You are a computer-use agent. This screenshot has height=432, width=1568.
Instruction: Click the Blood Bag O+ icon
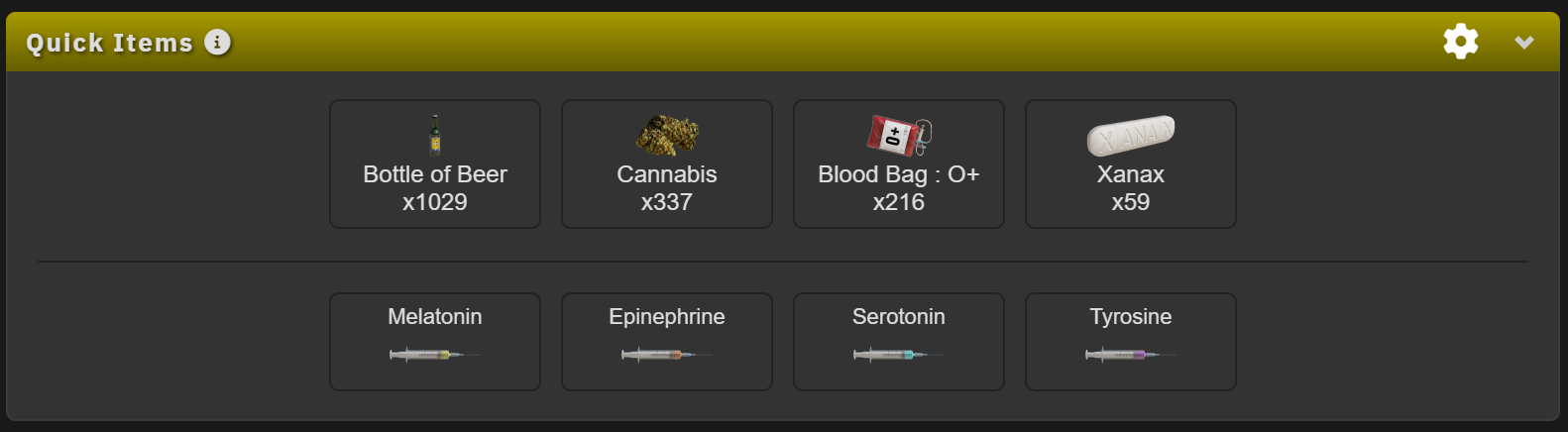point(899,136)
